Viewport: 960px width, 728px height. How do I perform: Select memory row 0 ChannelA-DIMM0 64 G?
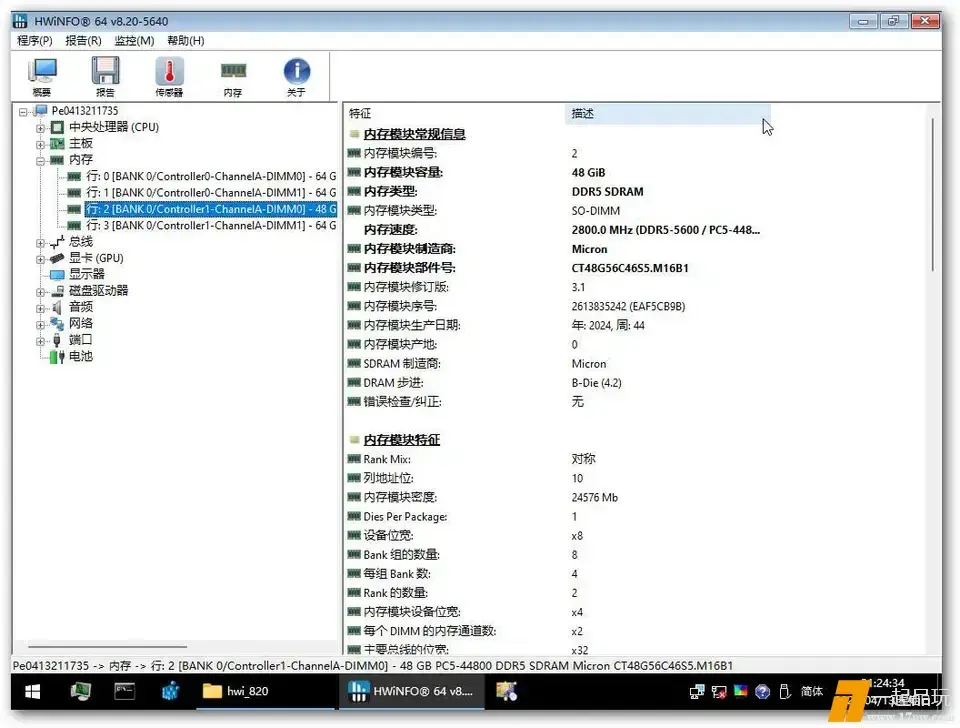211,176
